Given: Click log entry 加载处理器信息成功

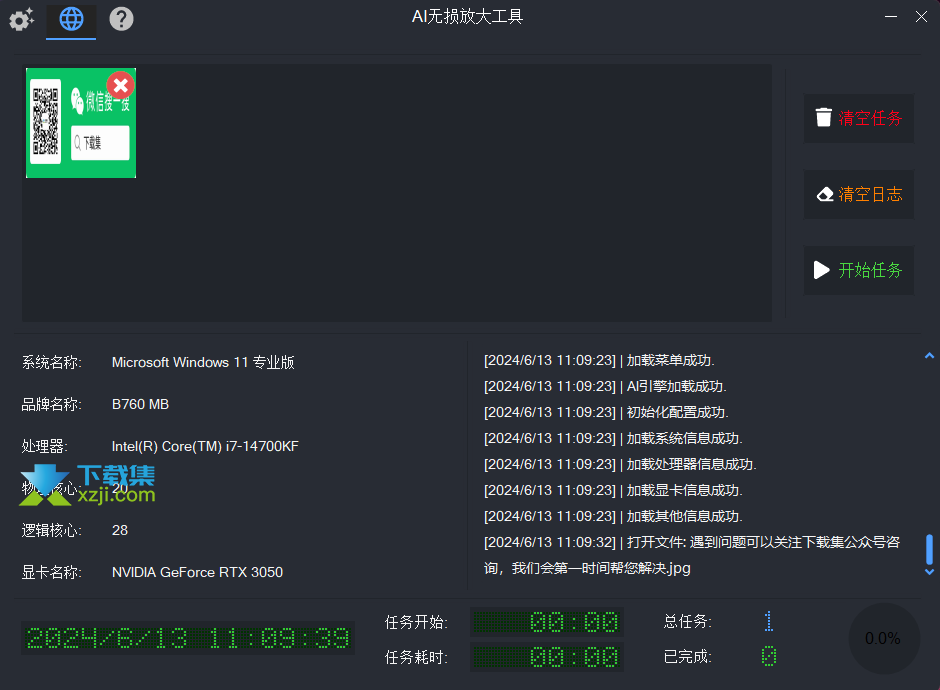Looking at the screenshot, I should (x=620, y=464).
